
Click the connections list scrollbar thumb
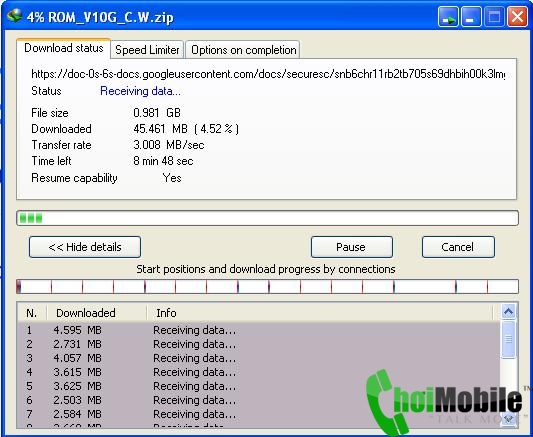tap(509, 339)
